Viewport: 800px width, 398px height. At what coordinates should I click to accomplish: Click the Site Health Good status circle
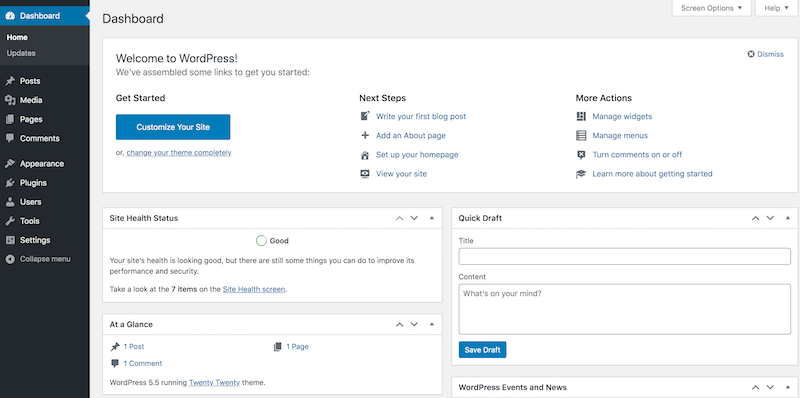(x=261, y=241)
